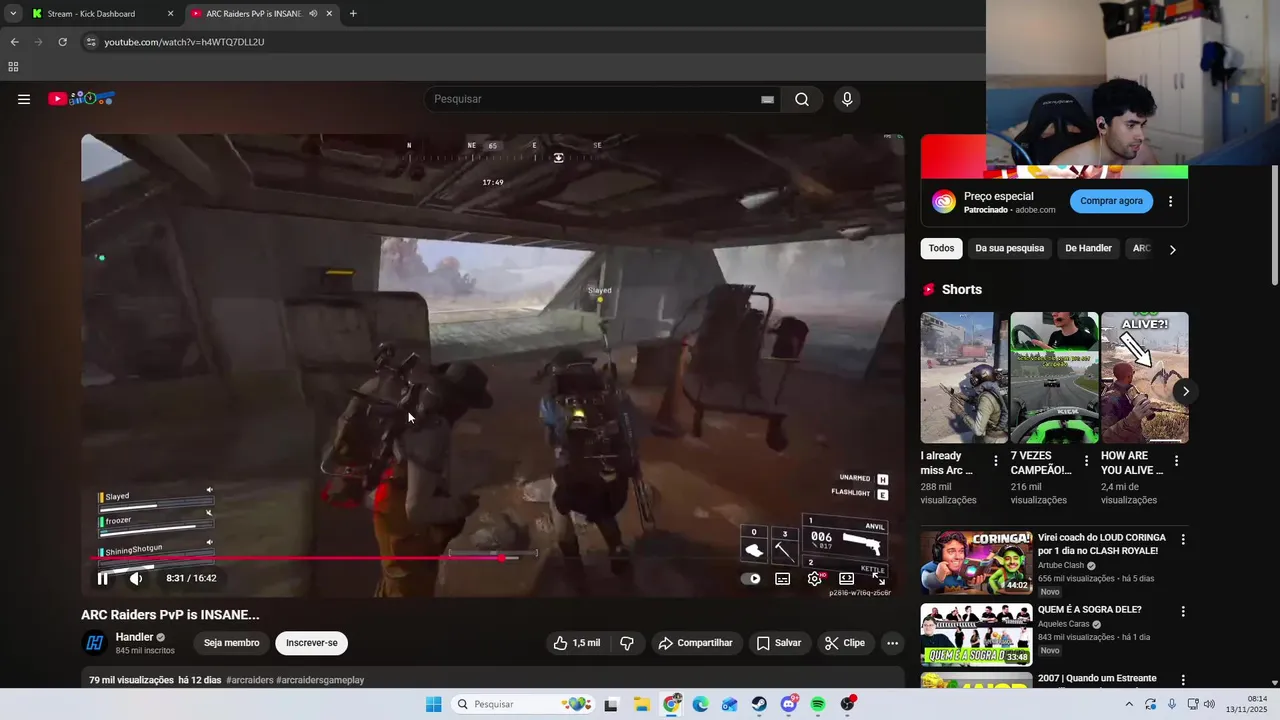
Task: Open 'I already miss Arc' short thumbnail
Action: coord(964,377)
